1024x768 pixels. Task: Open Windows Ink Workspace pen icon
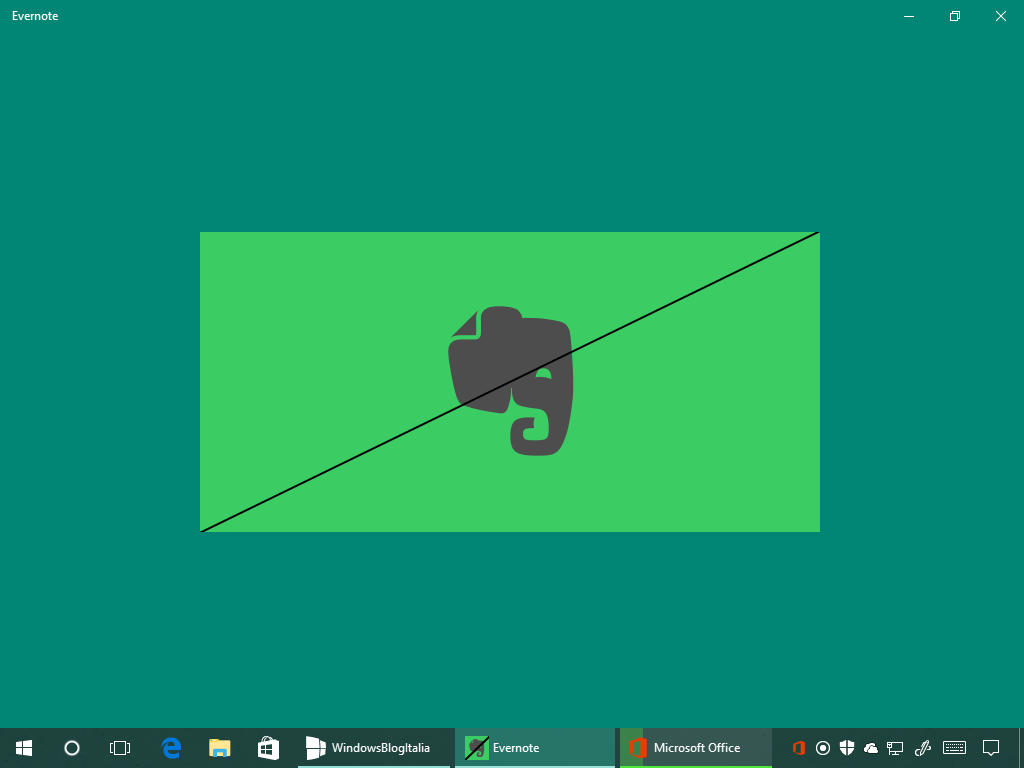point(923,748)
